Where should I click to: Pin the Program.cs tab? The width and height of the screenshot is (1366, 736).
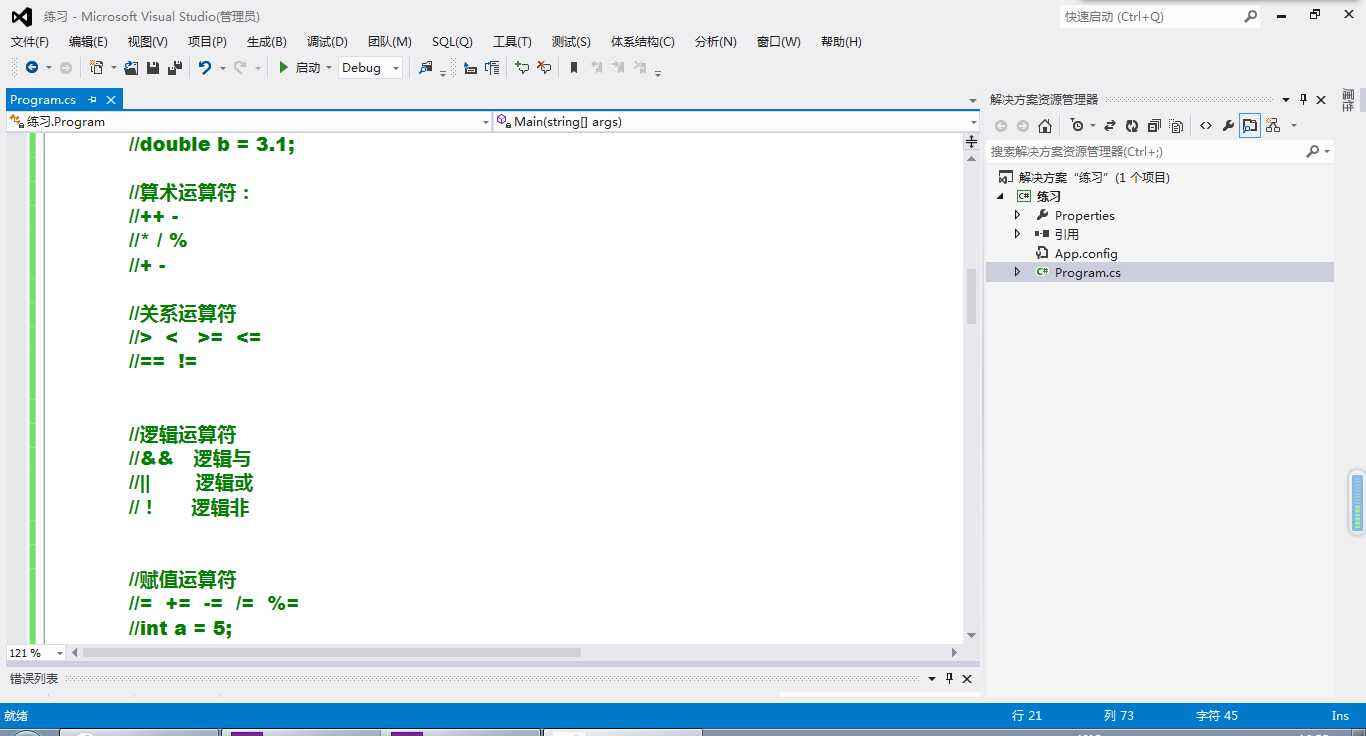(92, 99)
